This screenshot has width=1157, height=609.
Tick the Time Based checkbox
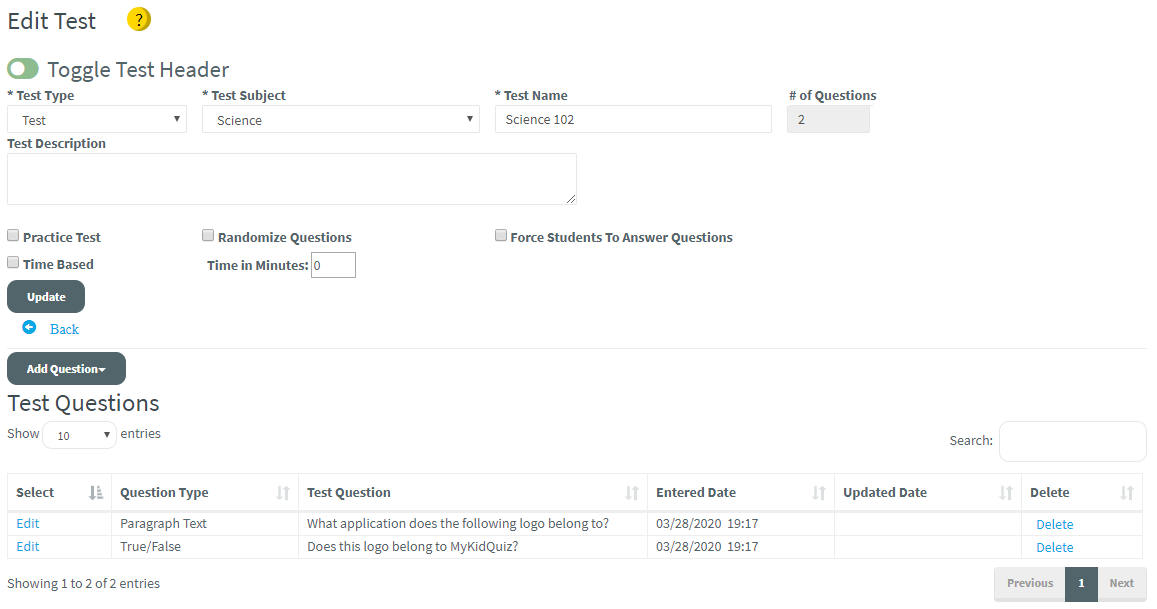13,263
